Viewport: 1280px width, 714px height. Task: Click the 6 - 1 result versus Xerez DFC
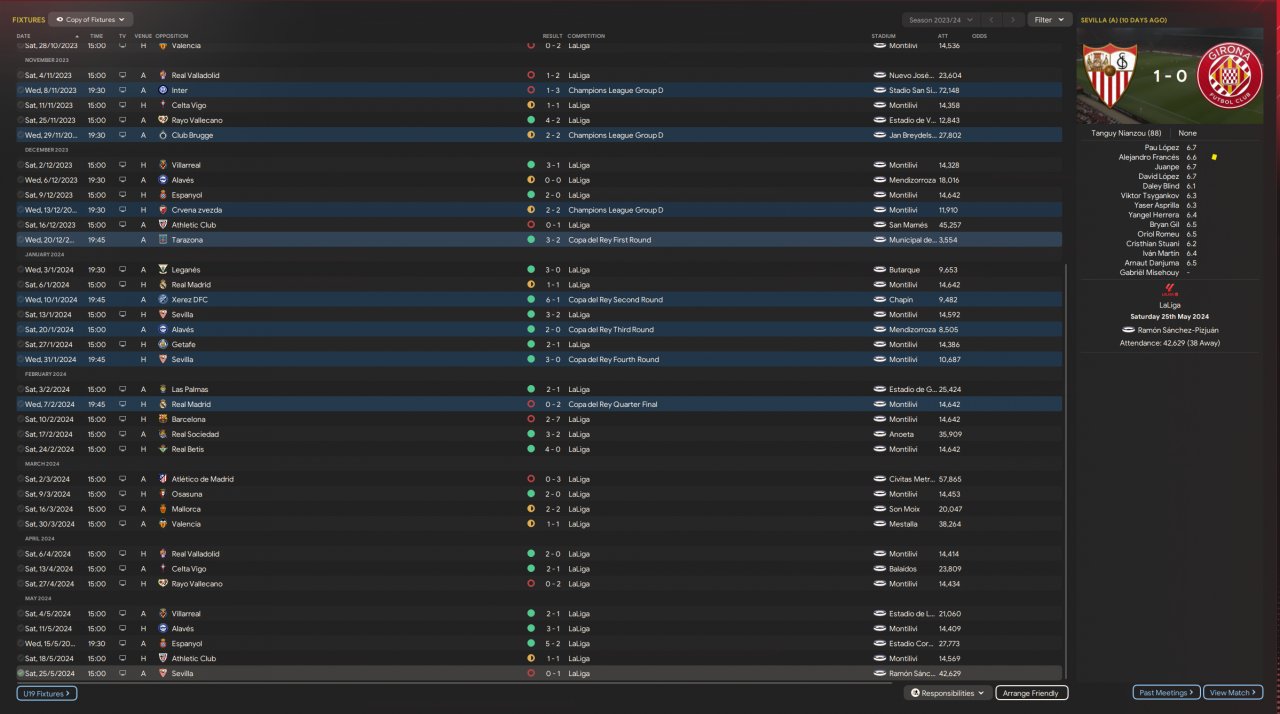[x=552, y=300]
